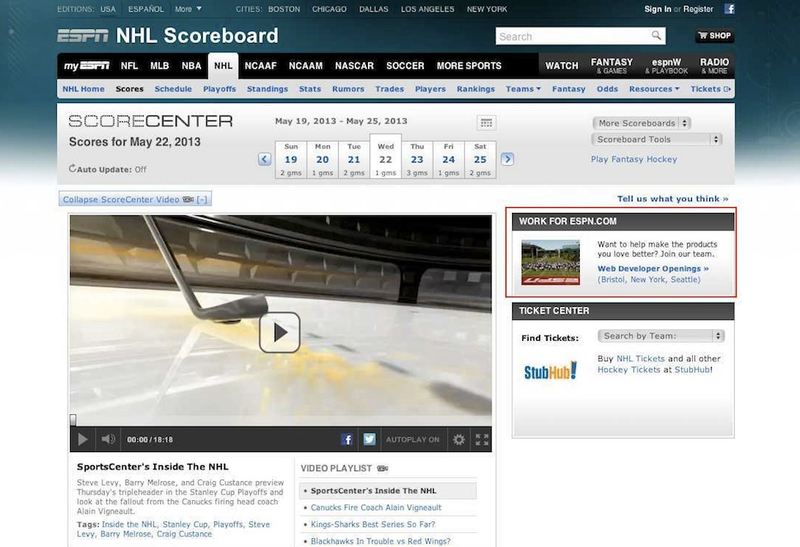Screen dimensions: 800x547
Task: Collapse the ScoreCenter Video panel
Action: [135, 199]
